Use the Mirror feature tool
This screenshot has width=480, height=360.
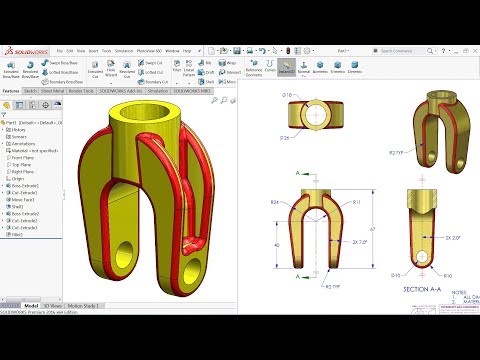coord(227,82)
